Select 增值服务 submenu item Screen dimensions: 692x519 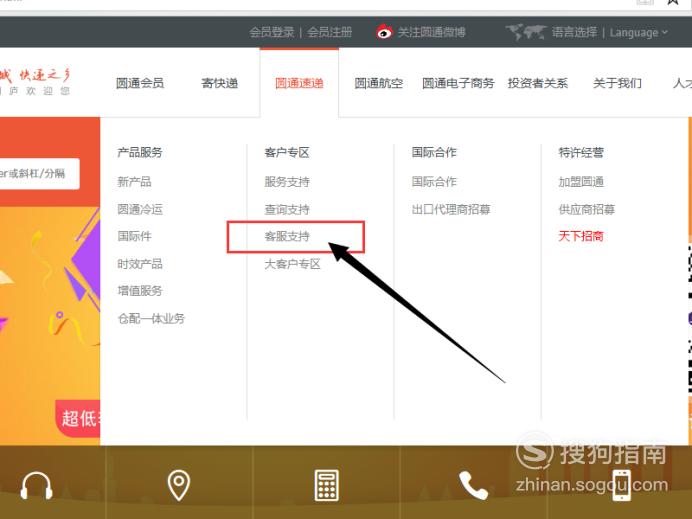tap(140, 291)
